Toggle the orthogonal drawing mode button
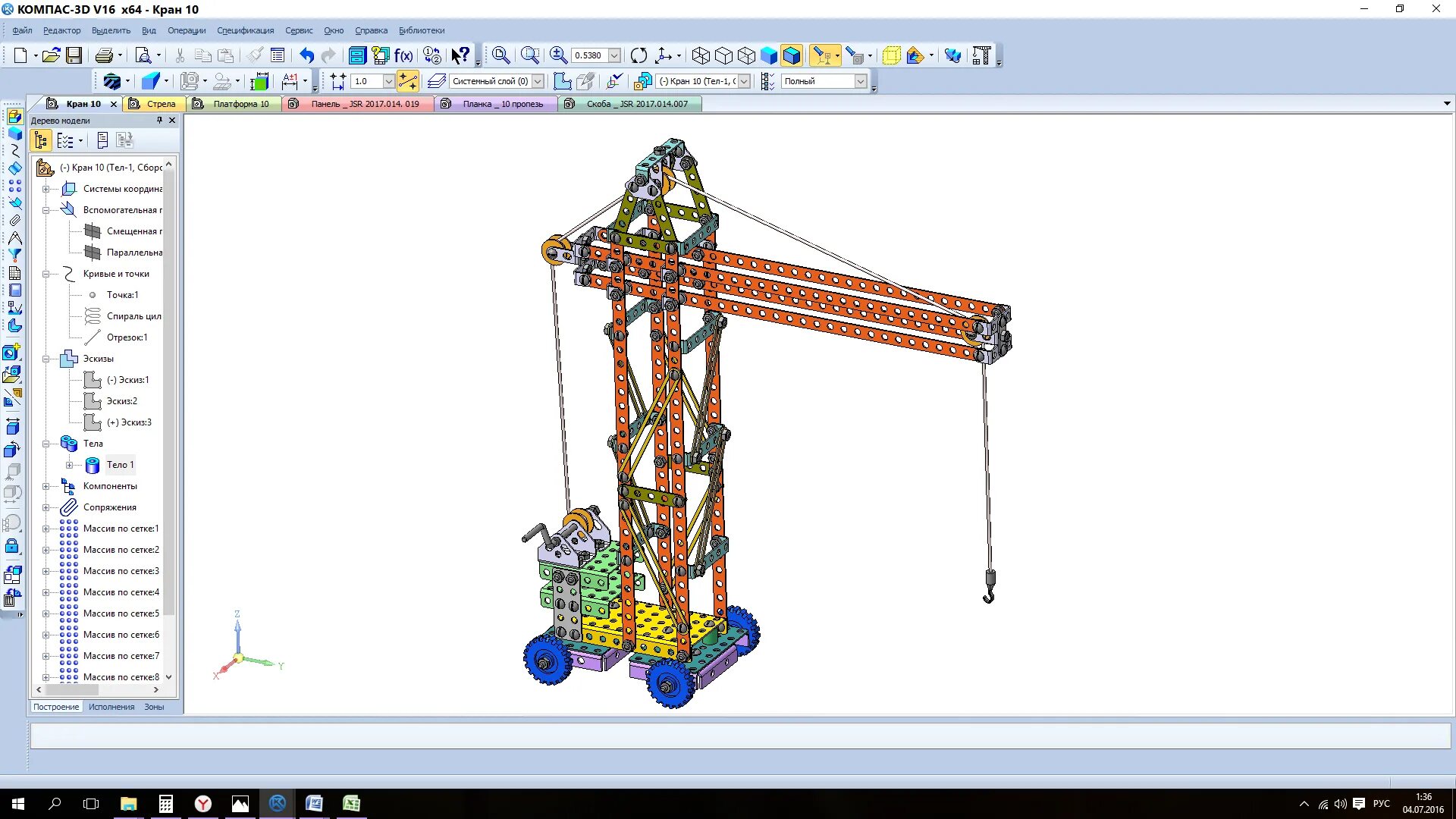This screenshot has width=1456, height=819. (407, 81)
